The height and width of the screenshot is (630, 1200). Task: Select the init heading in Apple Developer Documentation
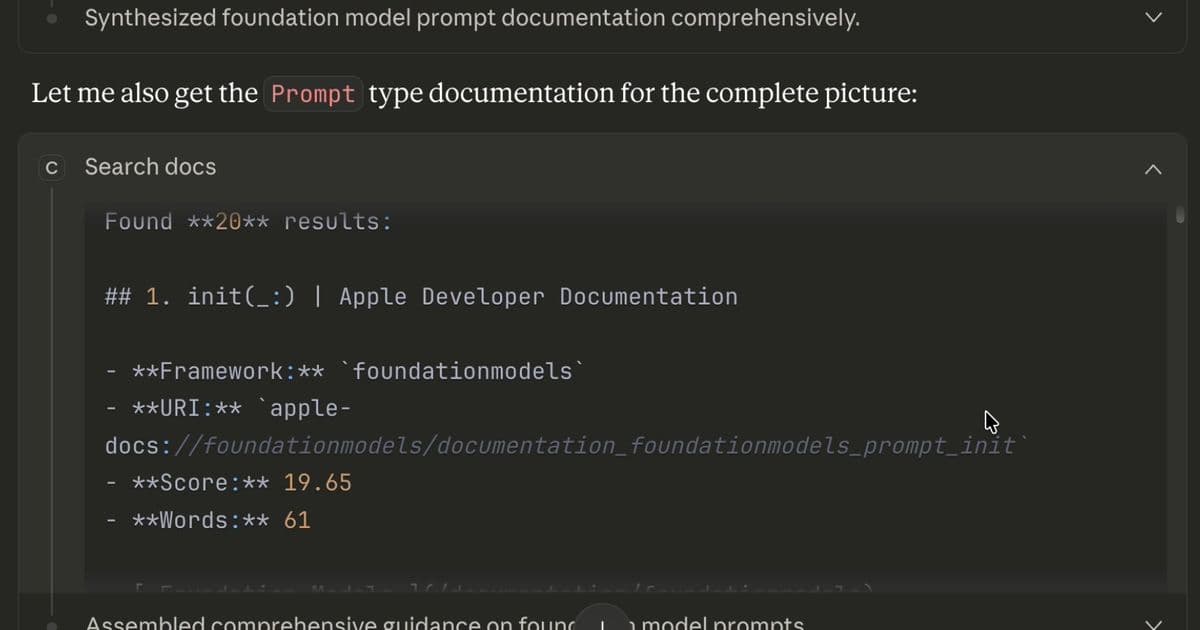pyautogui.click(x=421, y=296)
